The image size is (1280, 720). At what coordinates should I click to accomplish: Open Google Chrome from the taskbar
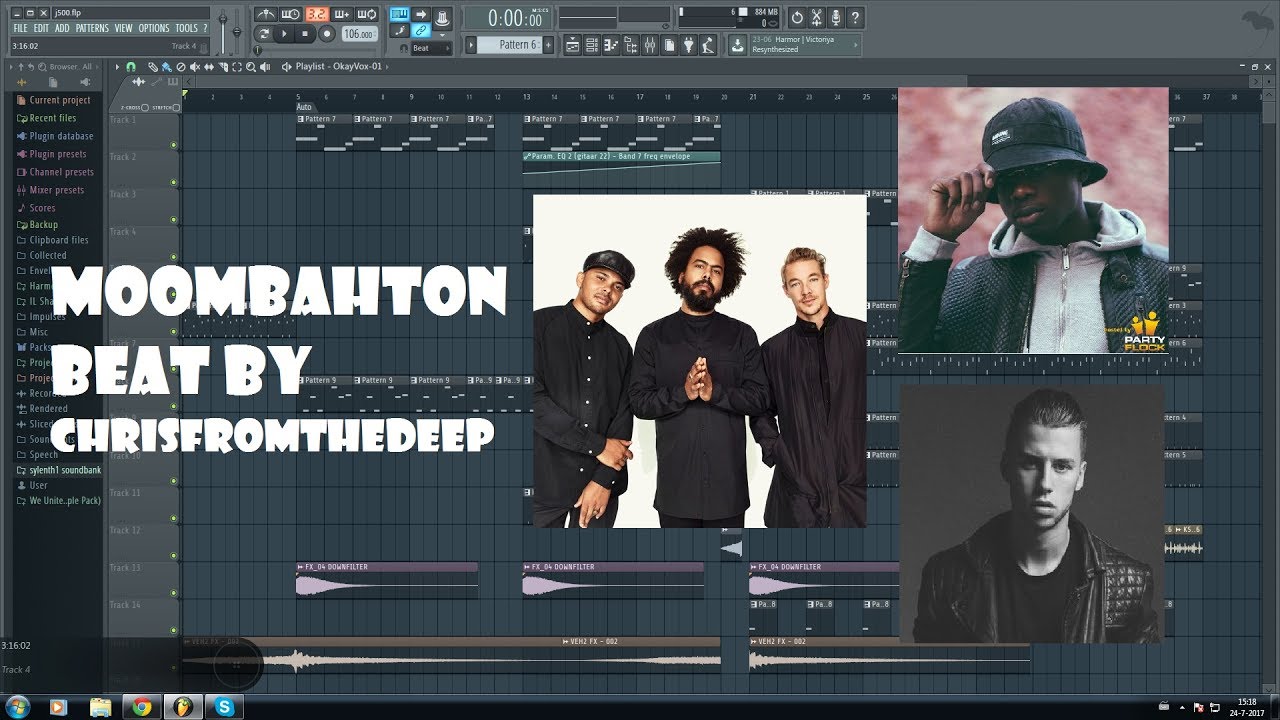point(140,707)
